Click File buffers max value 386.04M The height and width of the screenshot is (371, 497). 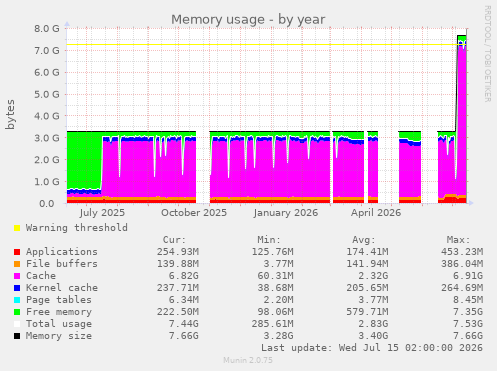point(462,264)
